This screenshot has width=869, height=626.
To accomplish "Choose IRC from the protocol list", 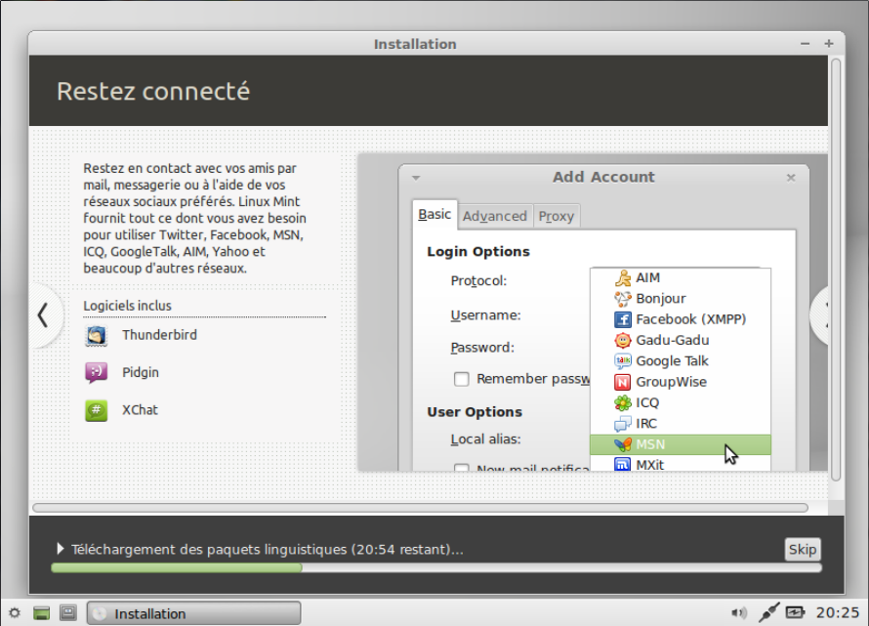I will click(681, 424).
